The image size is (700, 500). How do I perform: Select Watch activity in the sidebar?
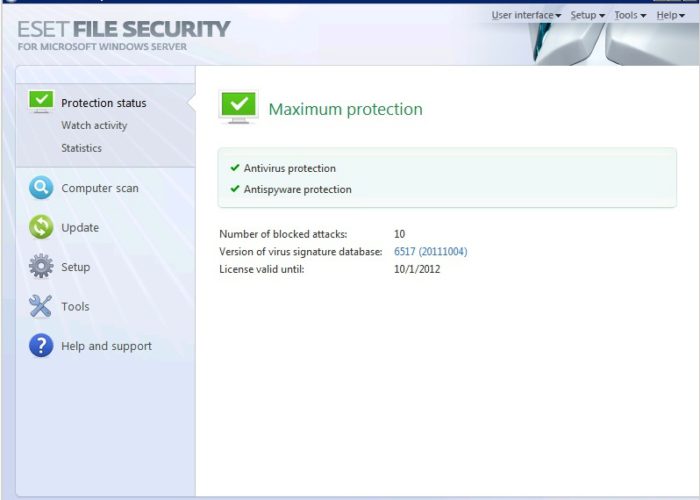click(94, 126)
